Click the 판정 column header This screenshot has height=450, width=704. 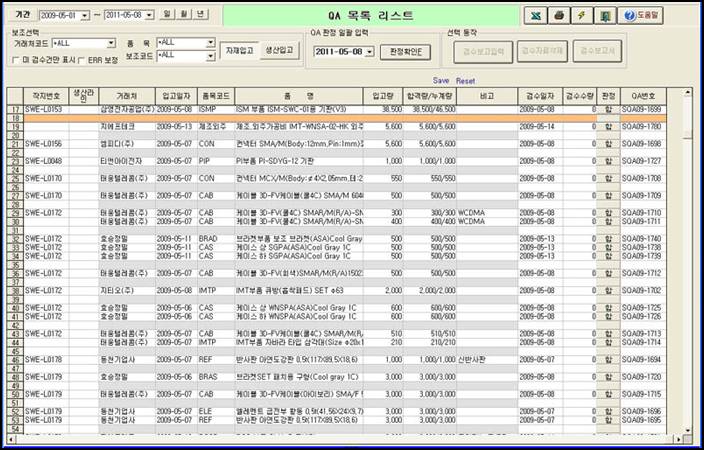(x=608, y=96)
